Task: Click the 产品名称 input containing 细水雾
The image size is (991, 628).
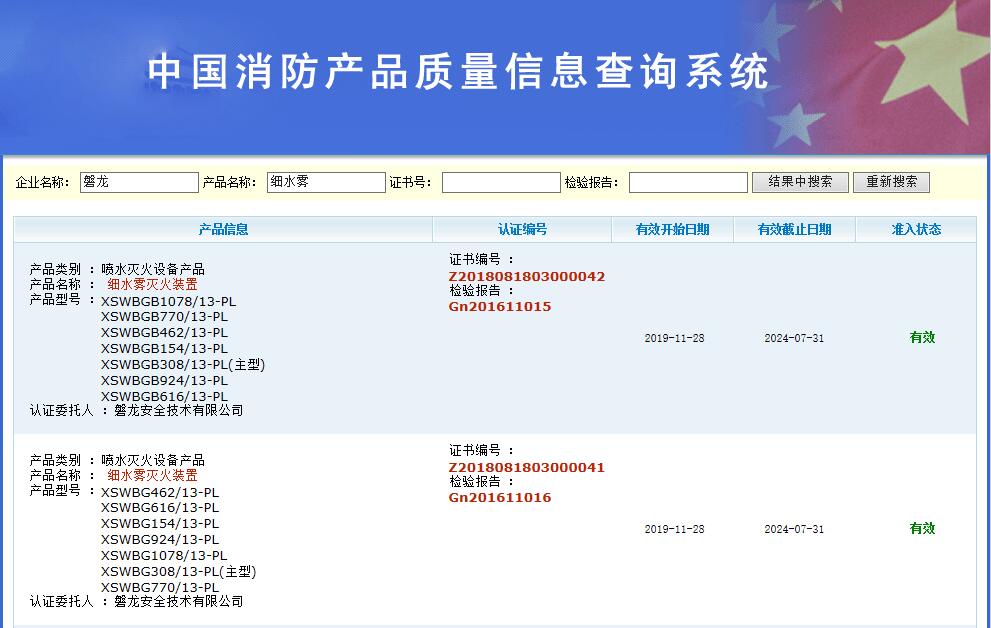Action: pos(326,182)
